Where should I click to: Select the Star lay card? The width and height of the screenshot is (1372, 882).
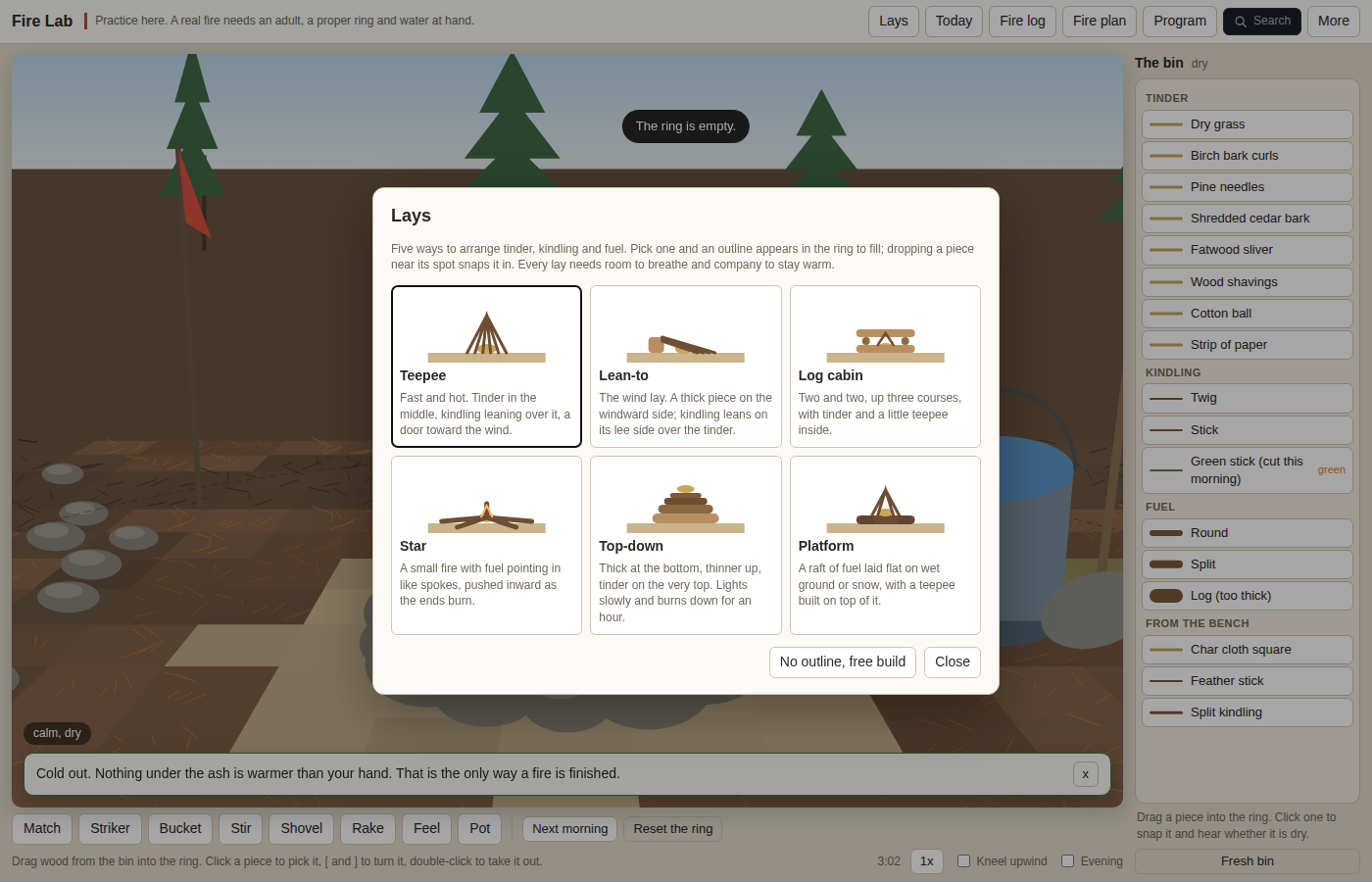(x=486, y=545)
